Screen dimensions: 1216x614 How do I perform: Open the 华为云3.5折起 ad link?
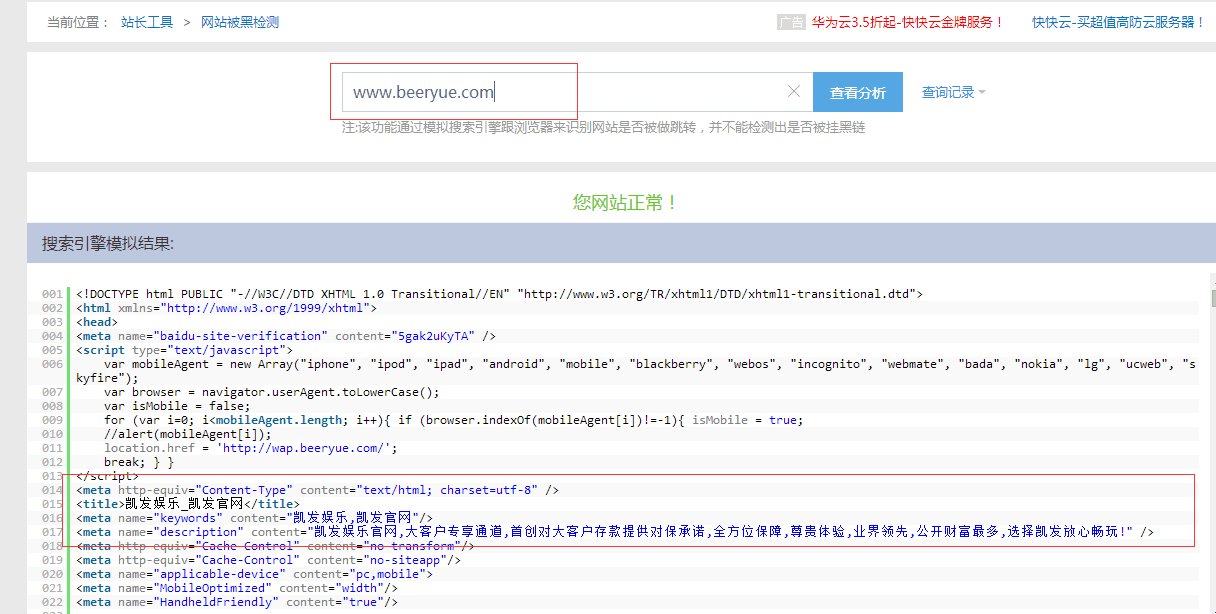pos(907,22)
